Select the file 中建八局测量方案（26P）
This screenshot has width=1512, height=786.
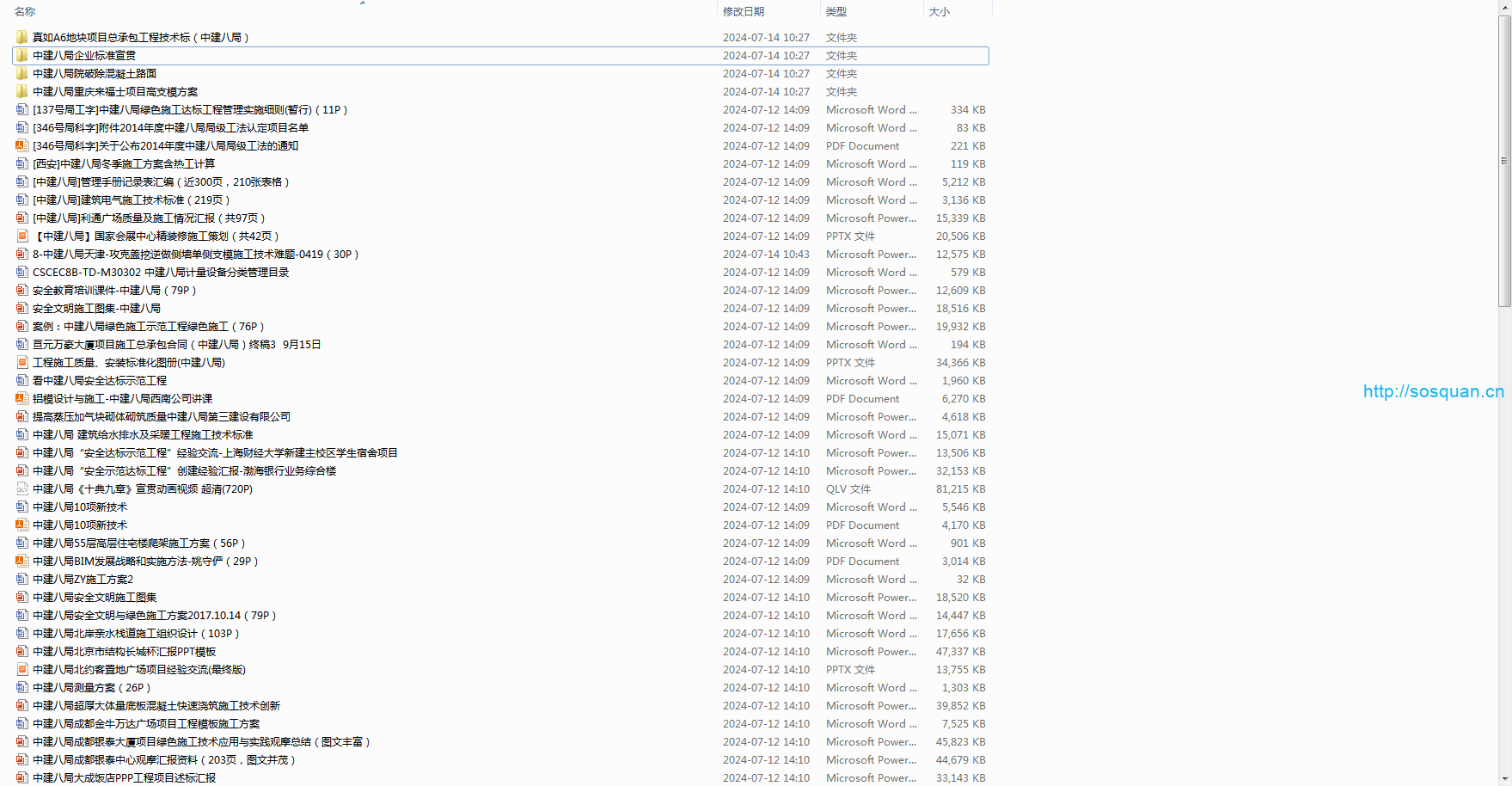[x=92, y=687]
